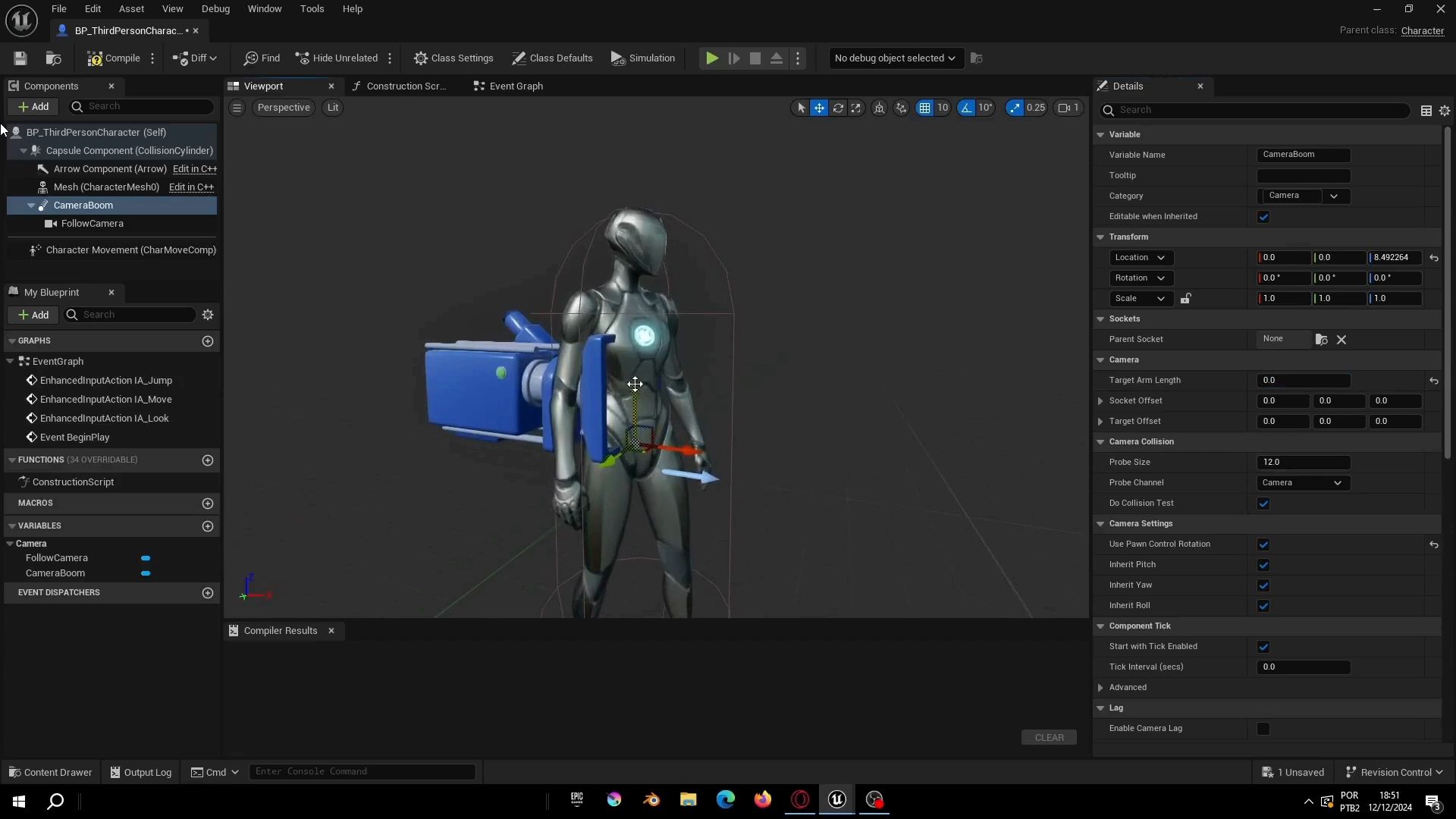Viewport: 1456px width, 819px height.
Task: Click the Probe Size value field
Action: point(1302,463)
